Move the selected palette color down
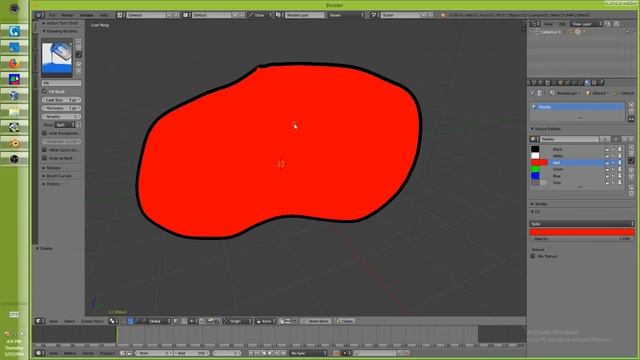Image resolution: width=640 pixels, height=360 pixels. point(631,177)
